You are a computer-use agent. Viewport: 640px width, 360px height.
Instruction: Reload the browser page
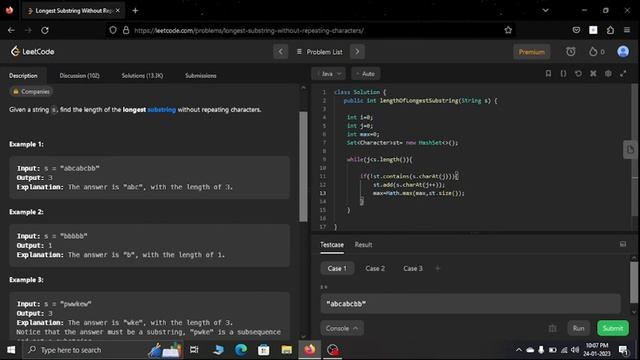[x=45, y=30]
